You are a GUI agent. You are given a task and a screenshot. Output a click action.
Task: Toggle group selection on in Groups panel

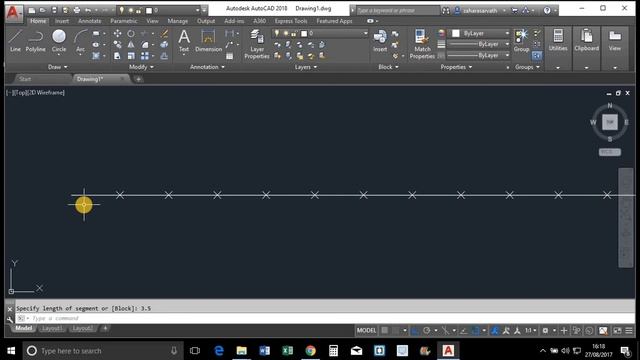pos(537,55)
